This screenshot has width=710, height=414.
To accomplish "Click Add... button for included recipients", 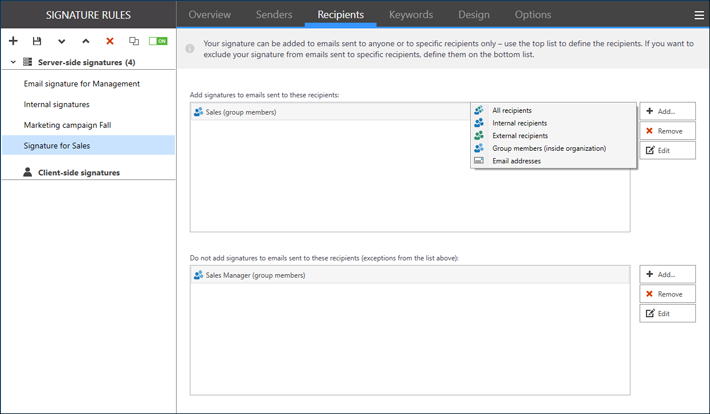I will click(667, 111).
